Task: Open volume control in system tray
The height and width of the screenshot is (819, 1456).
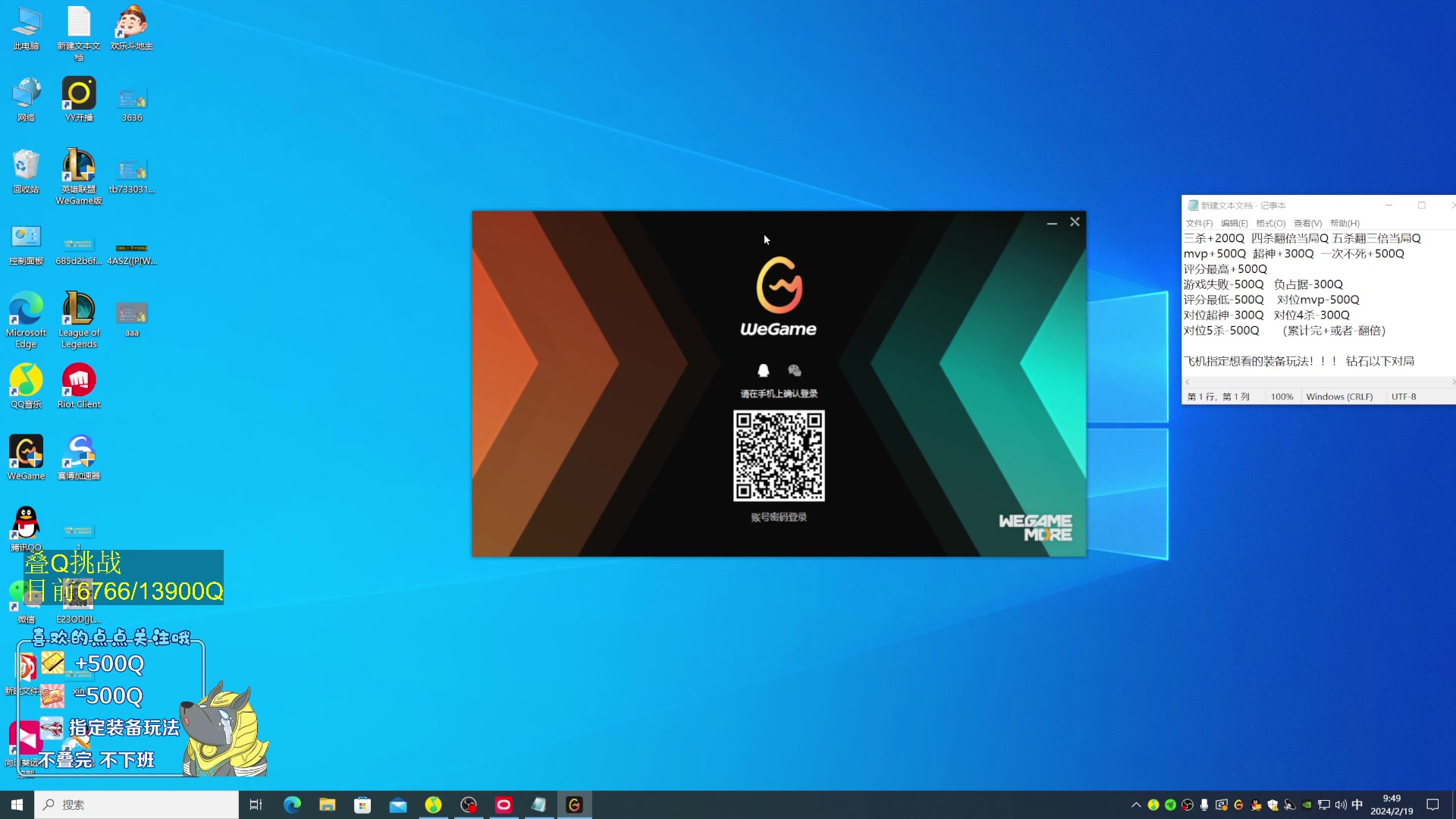Action: [x=1341, y=805]
